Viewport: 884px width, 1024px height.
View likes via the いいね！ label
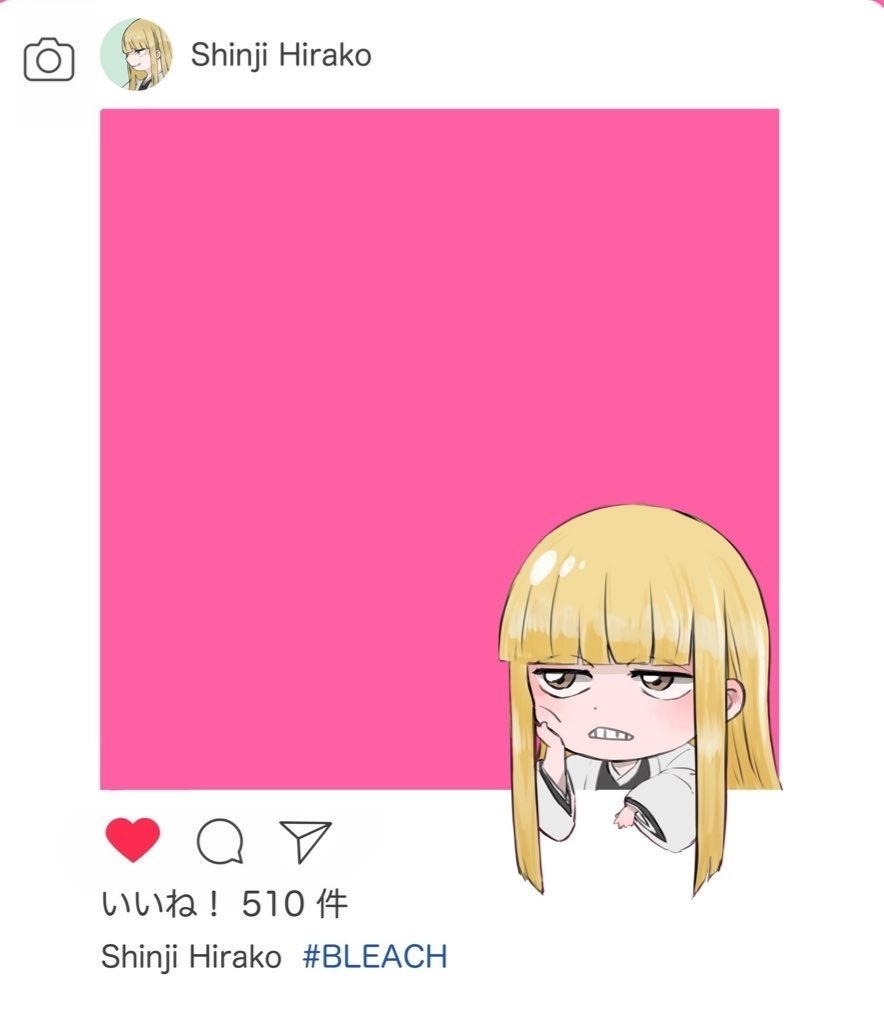(x=162, y=904)
